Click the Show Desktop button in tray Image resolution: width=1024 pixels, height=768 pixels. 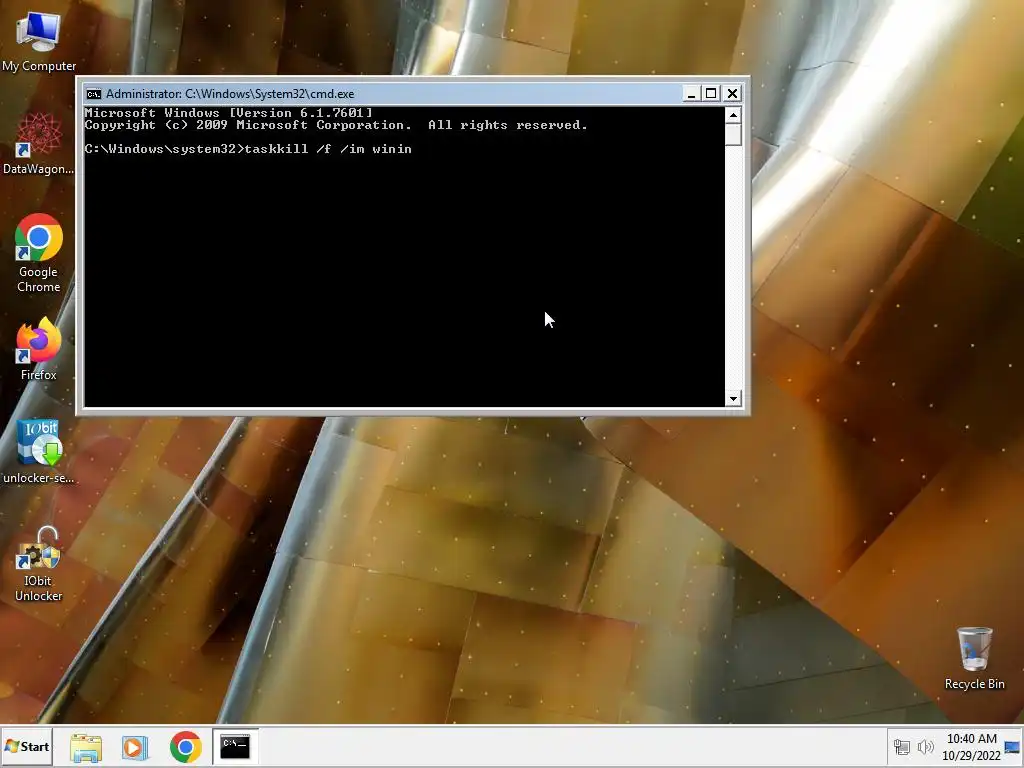point(1013,747)
